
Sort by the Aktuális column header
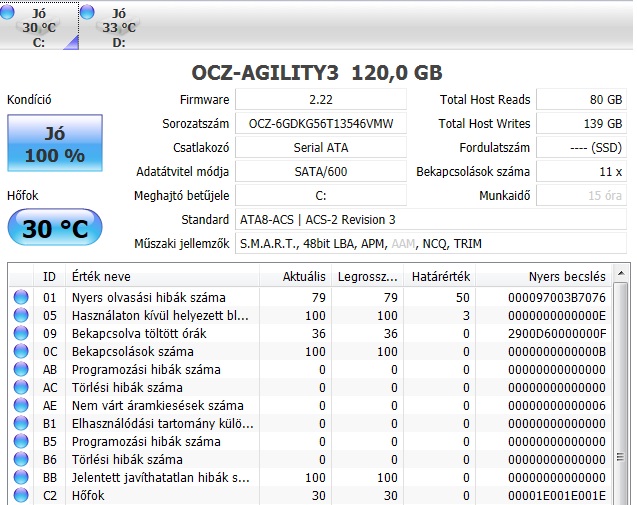295,277
